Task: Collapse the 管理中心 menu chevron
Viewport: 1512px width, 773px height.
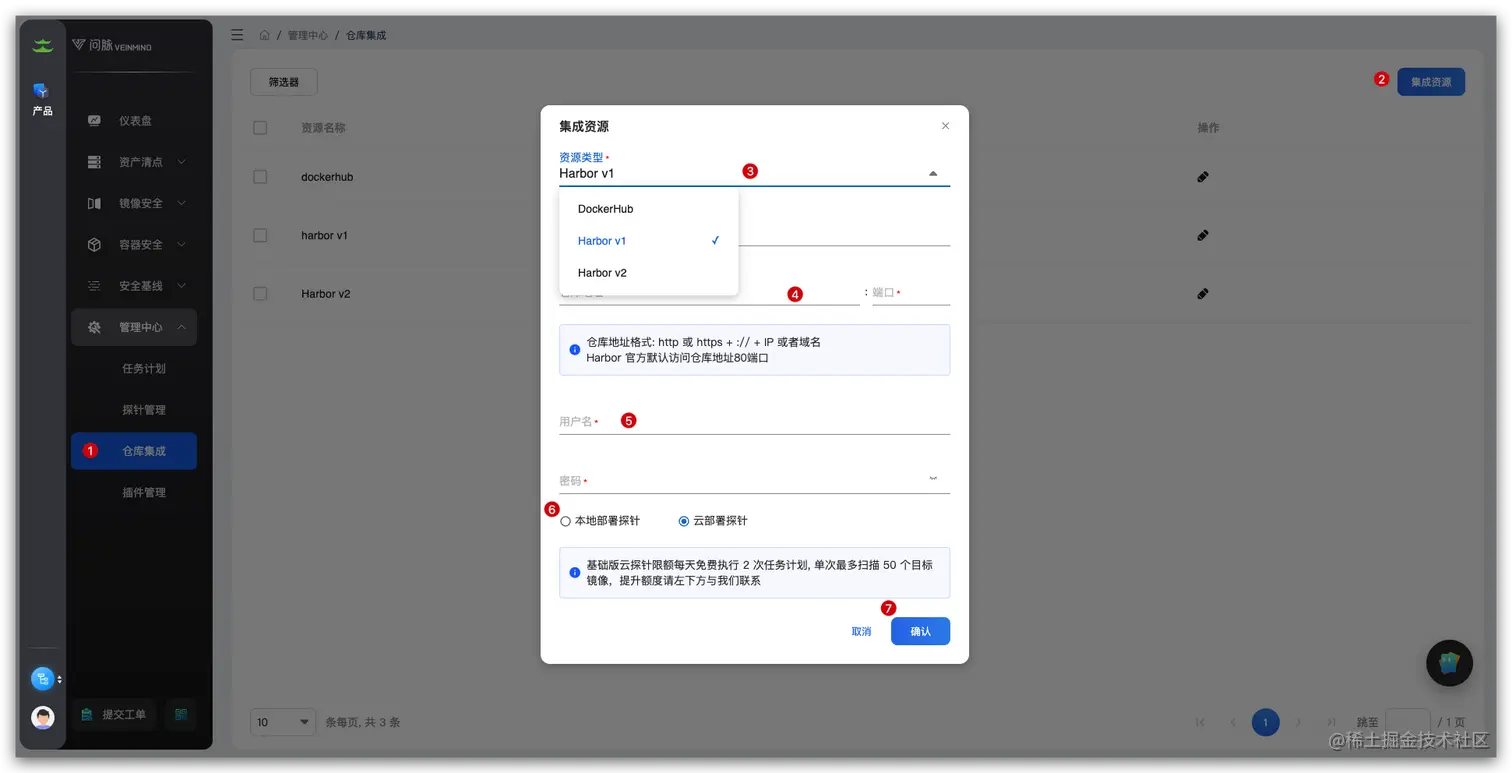Action: pos(181,327)
